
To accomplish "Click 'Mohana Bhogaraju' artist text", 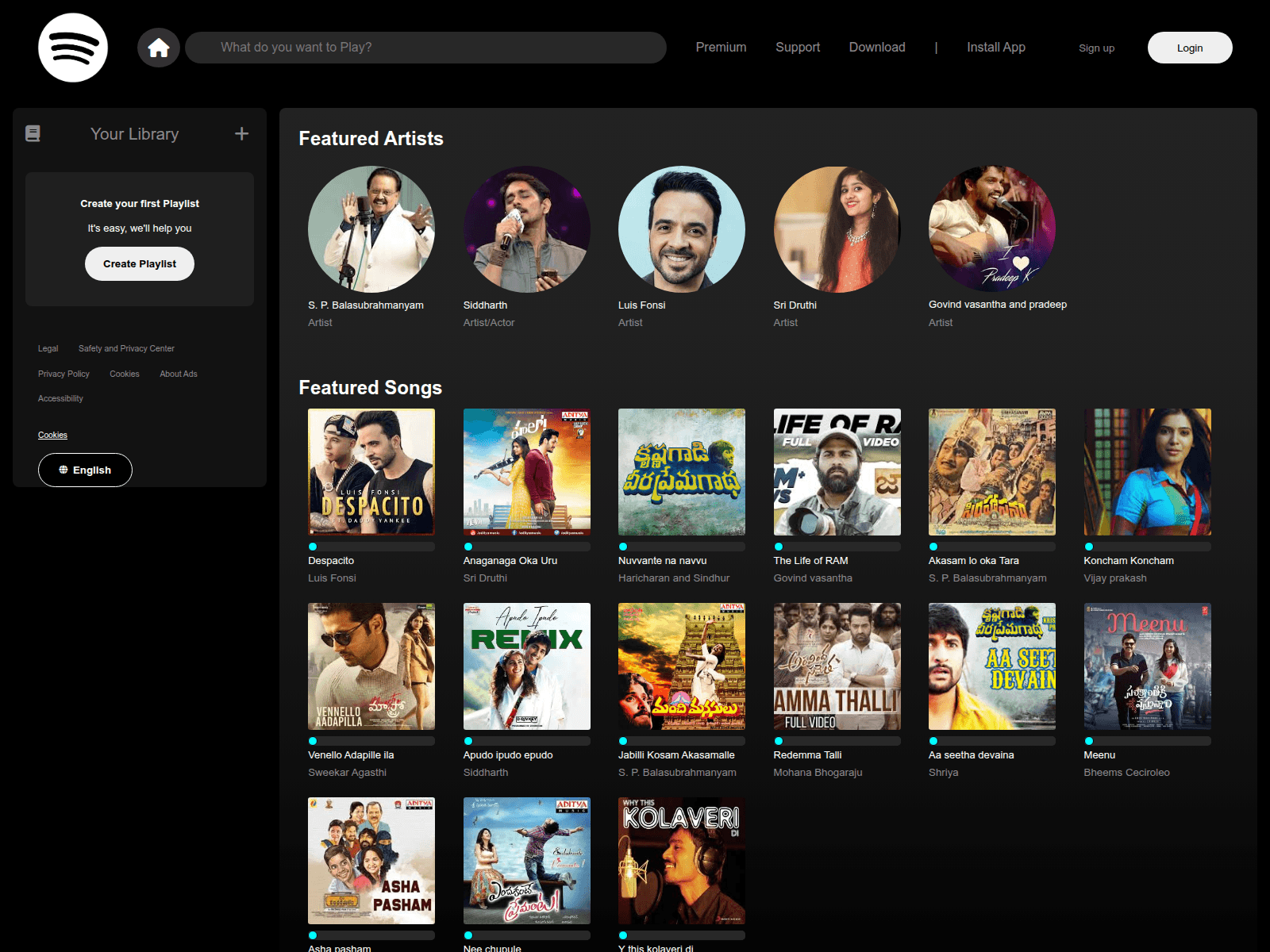I will point(818,773).
